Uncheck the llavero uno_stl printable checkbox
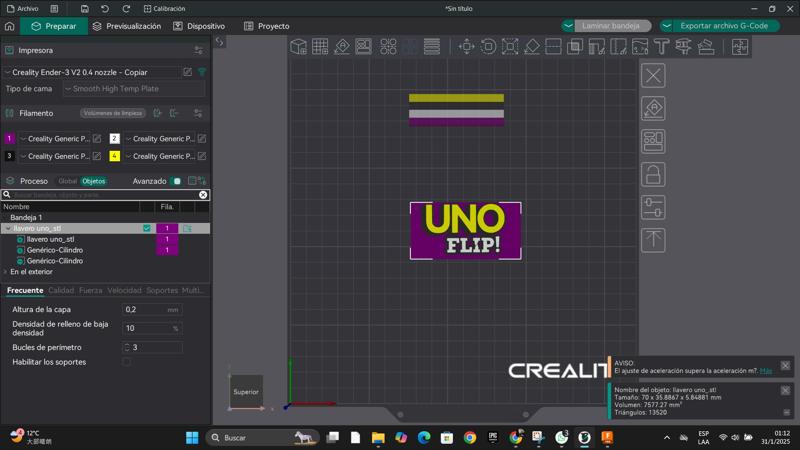This screenshot has height=450, width=800. pos(147,228)
